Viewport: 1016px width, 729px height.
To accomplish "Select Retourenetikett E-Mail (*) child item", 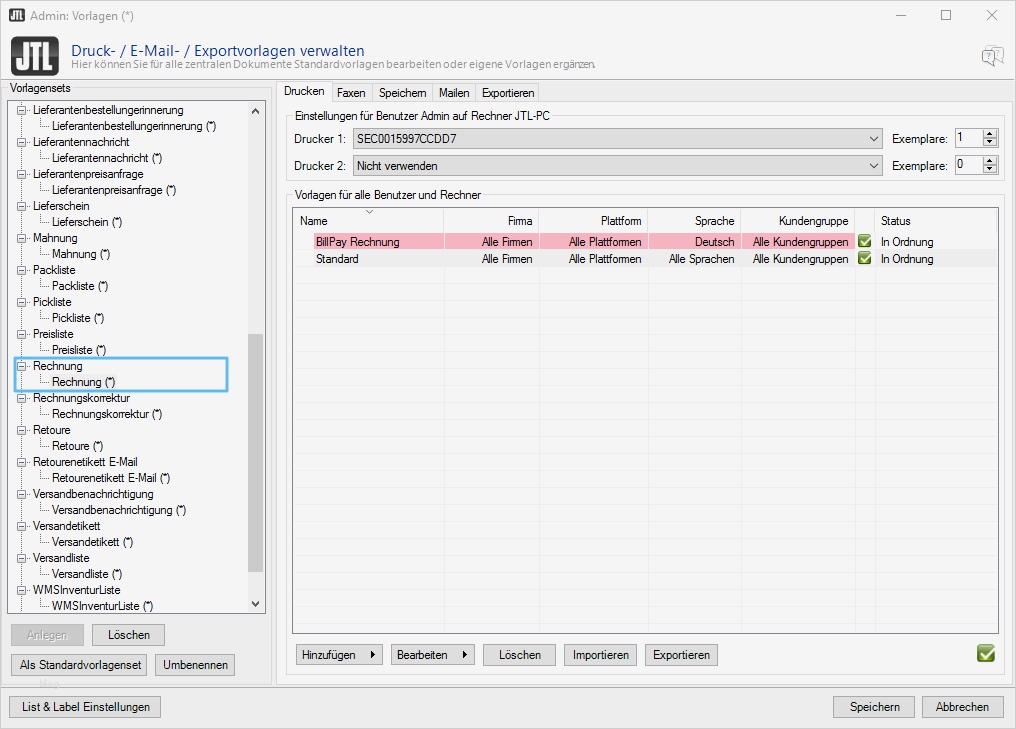I will (x=111, y=478).
